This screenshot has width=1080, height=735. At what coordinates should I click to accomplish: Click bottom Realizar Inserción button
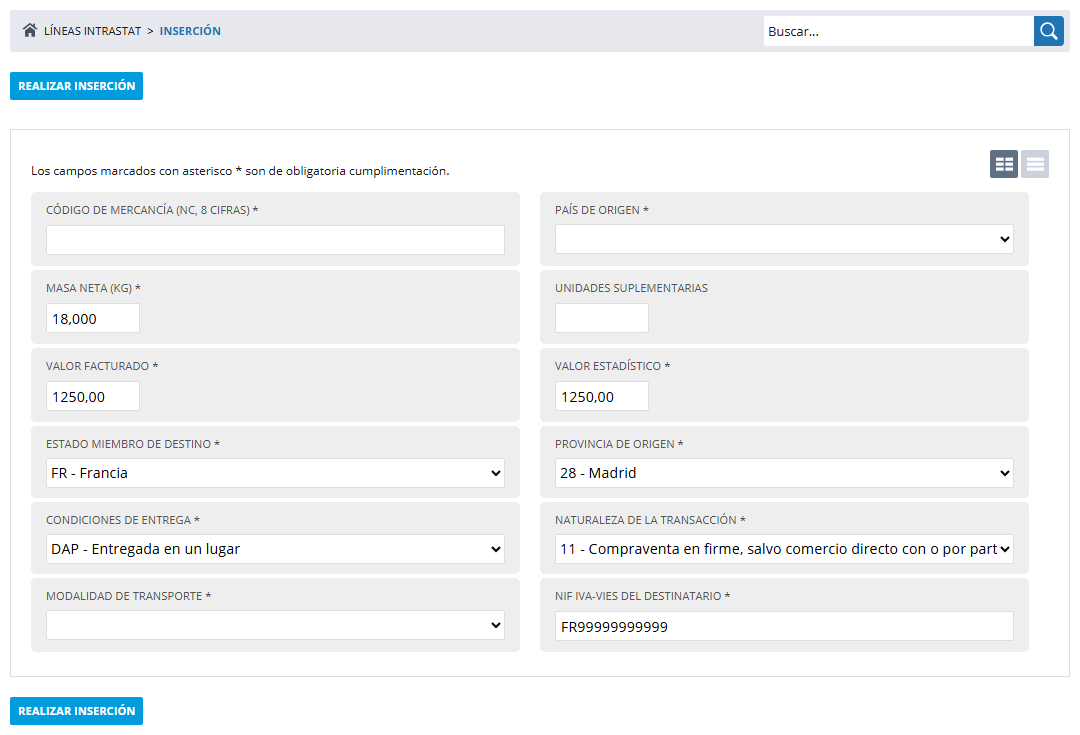tap(76, 711)
